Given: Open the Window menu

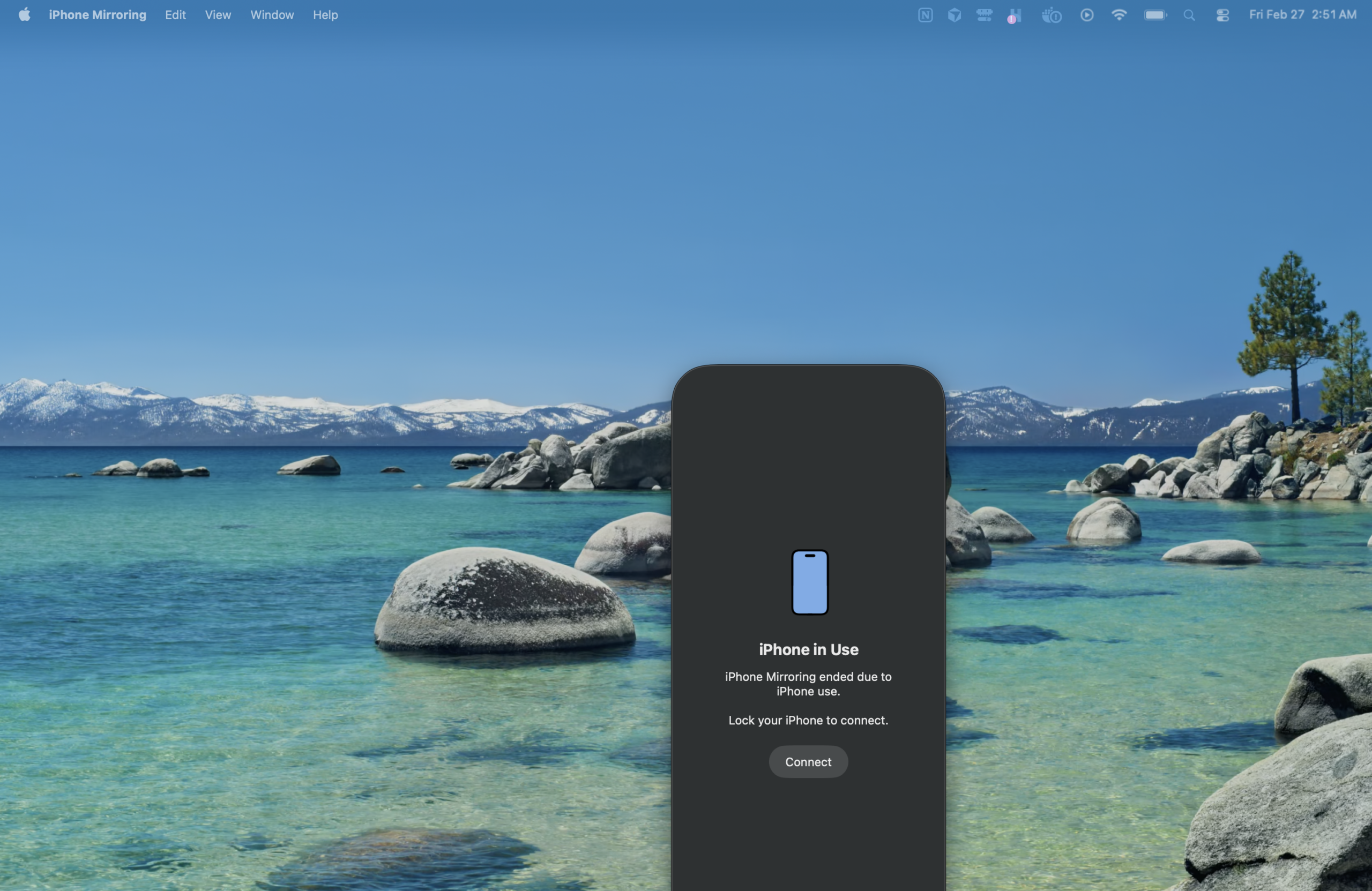Looking at the screenshot, I should pyautogui.click(x=272, y=15).
